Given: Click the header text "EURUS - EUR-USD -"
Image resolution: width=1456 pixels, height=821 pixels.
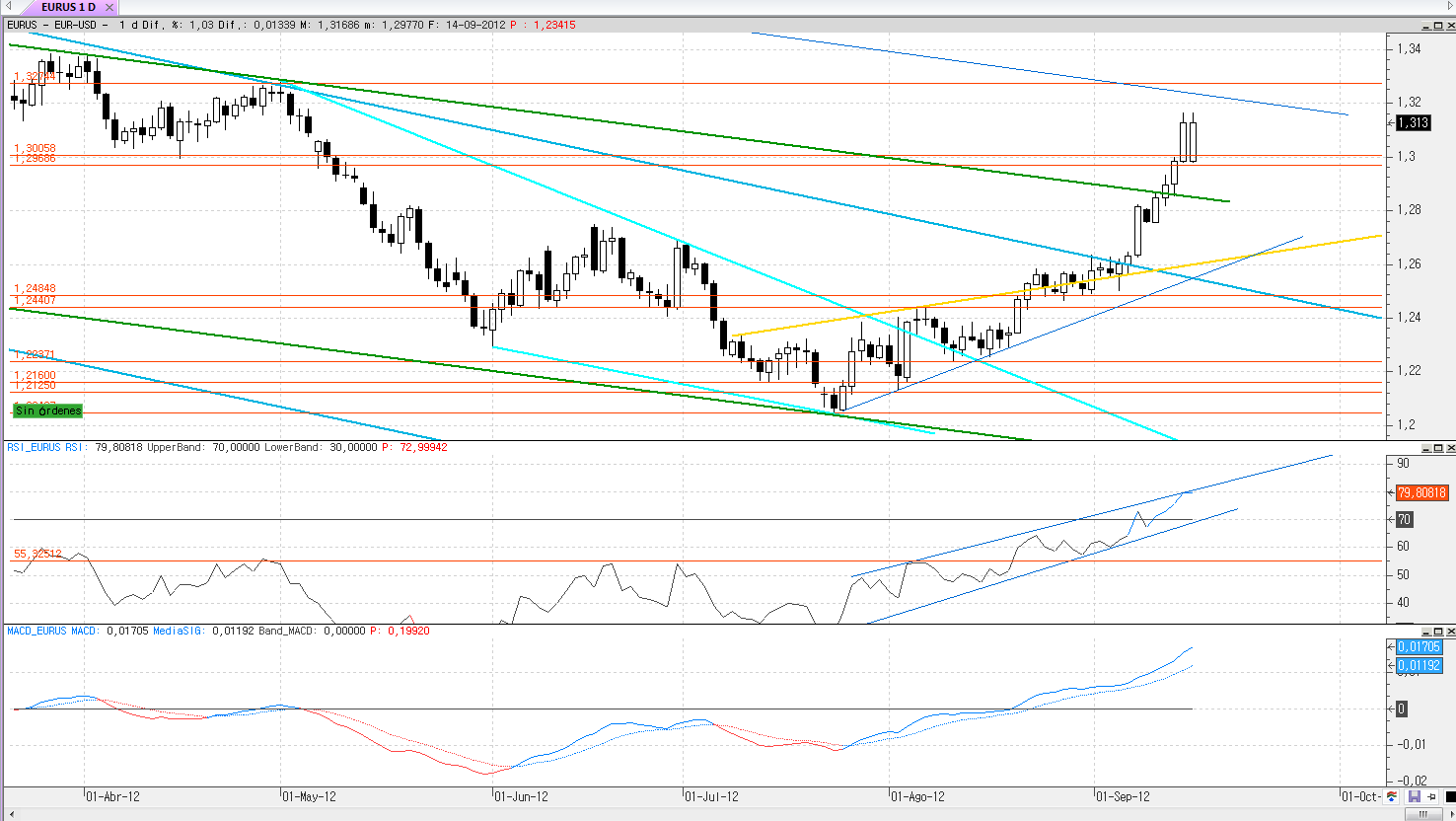Looking at the screenshot, I should point(57,25).
